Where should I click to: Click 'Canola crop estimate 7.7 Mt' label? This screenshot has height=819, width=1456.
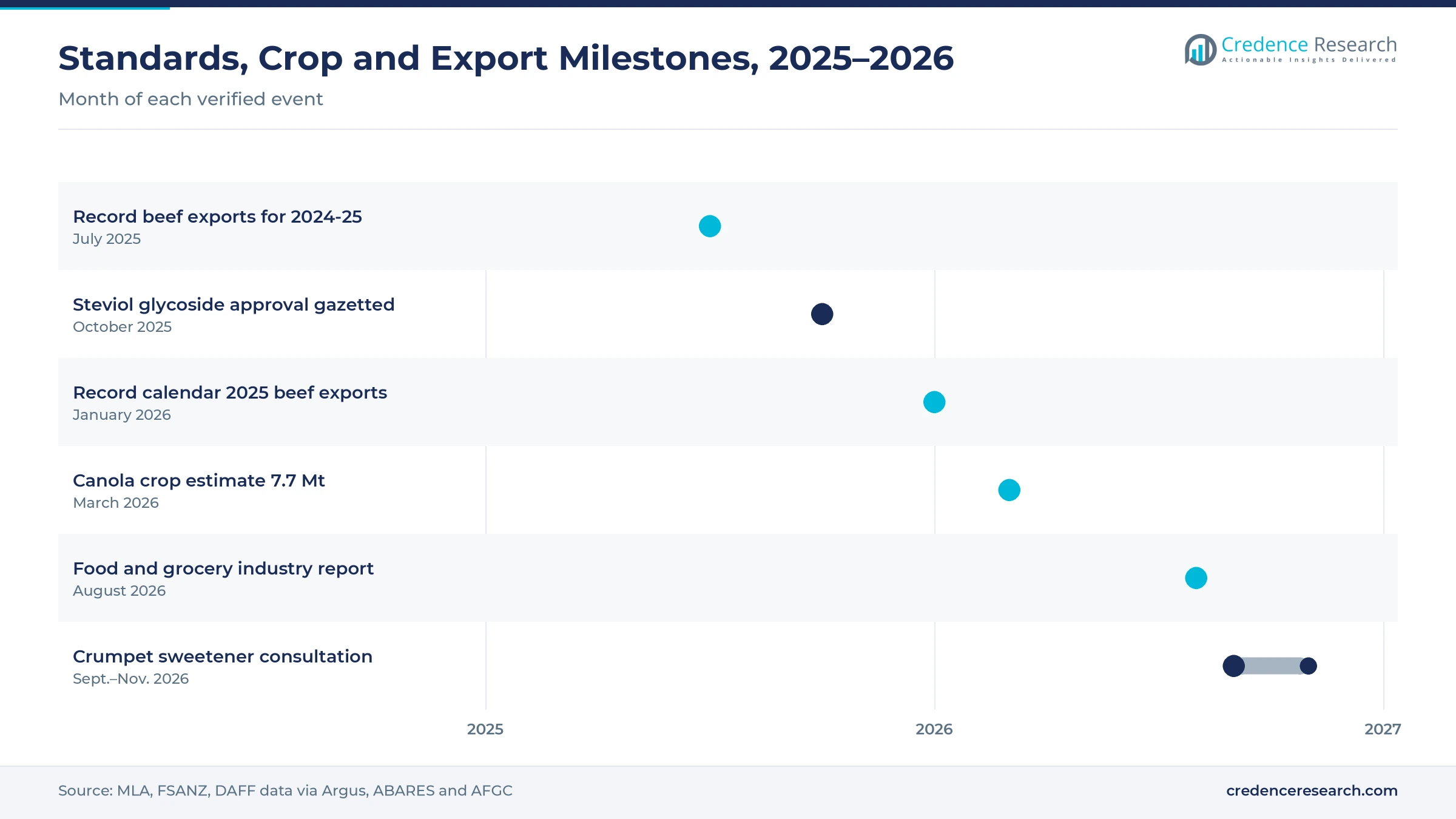(199, 480)
